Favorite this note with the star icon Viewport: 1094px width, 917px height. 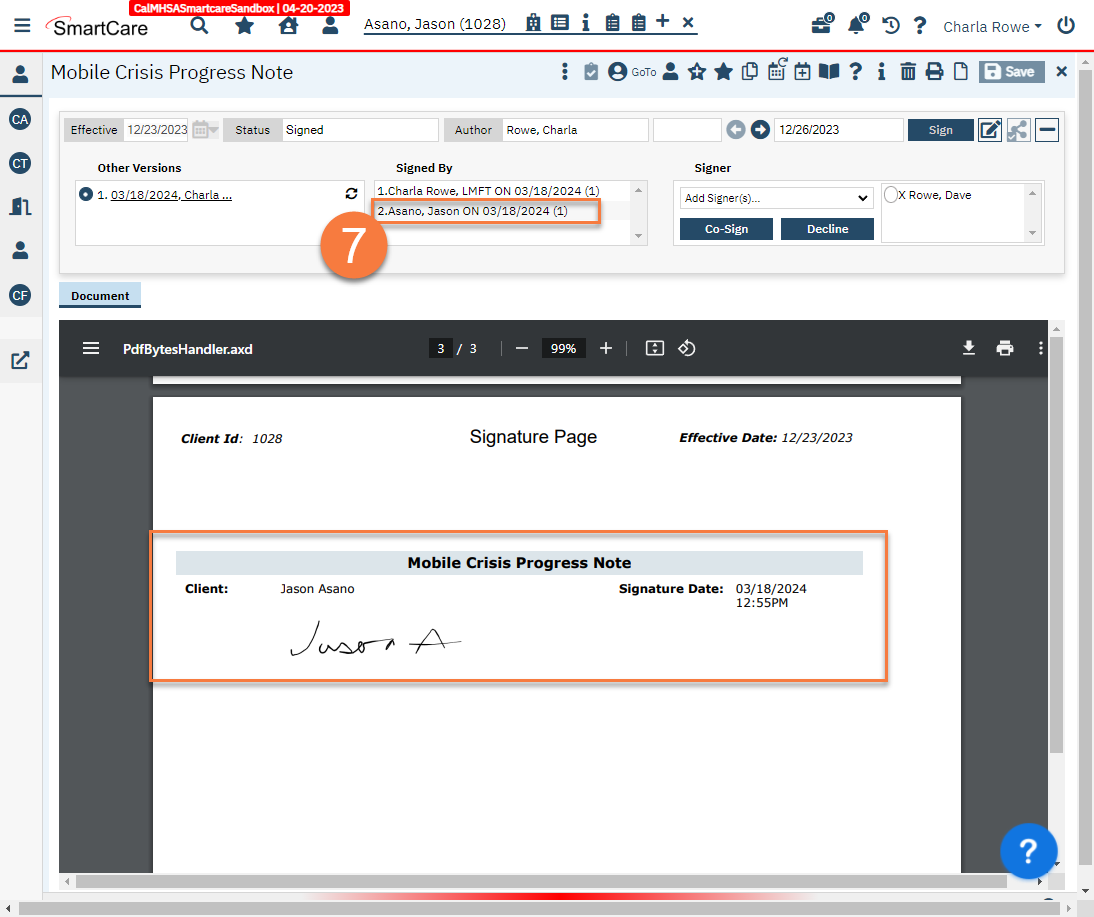click(x=723, y=71)
